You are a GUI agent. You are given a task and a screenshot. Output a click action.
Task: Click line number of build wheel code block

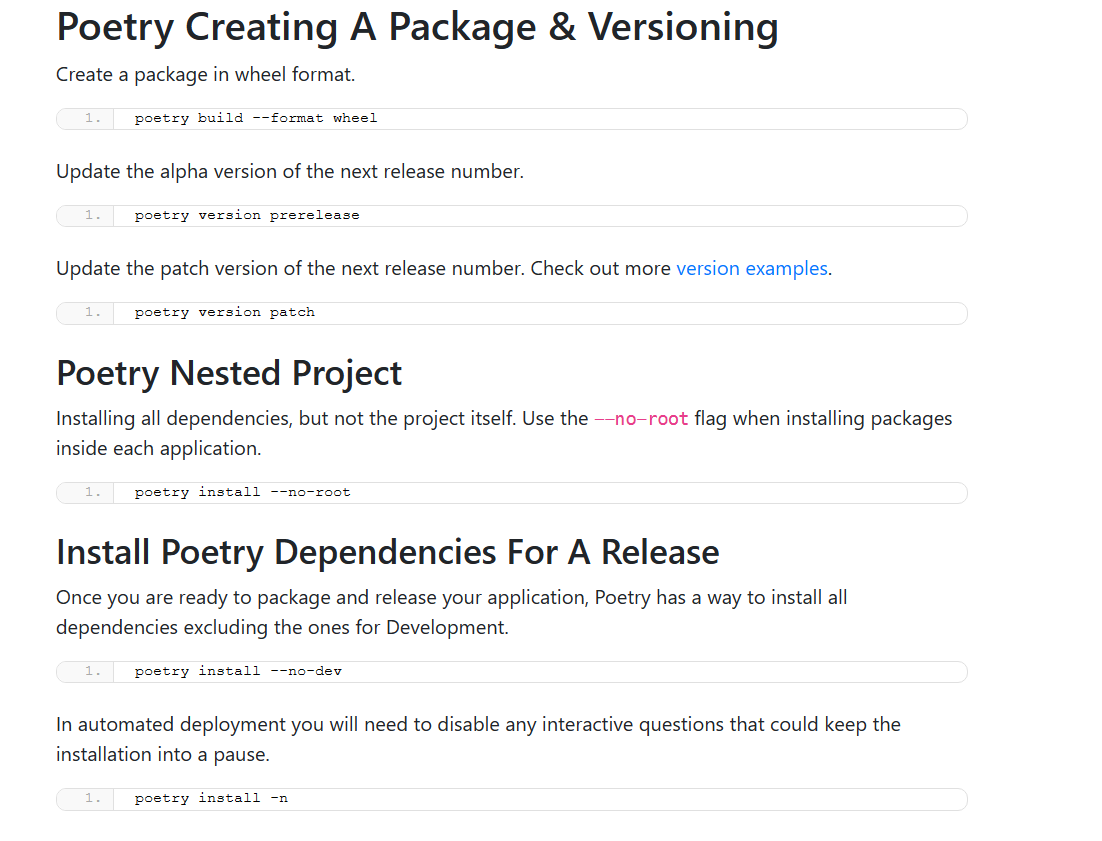pyautogui.click(x=93, y=118)
